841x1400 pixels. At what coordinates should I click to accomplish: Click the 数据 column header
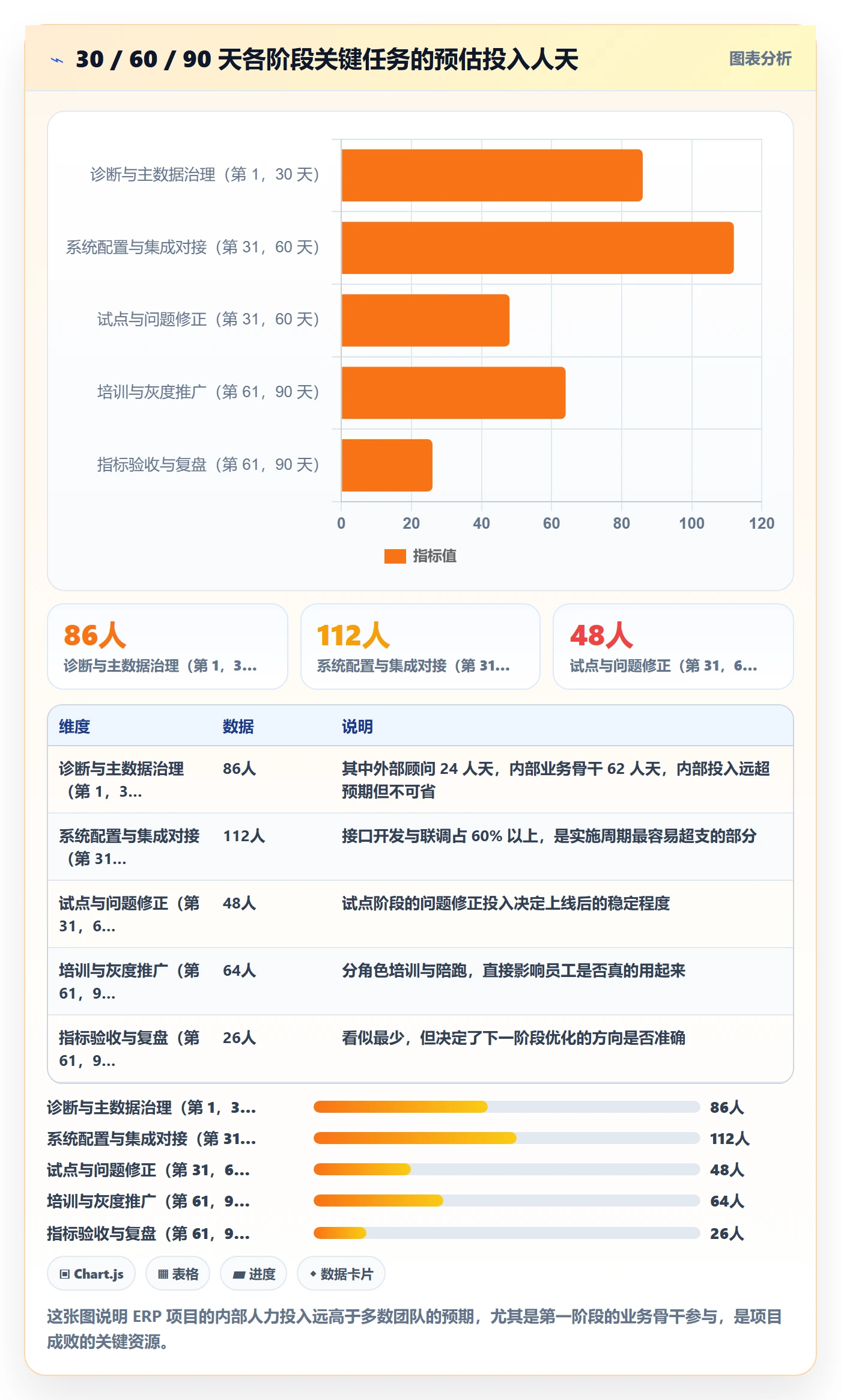(x=238, y=726)
